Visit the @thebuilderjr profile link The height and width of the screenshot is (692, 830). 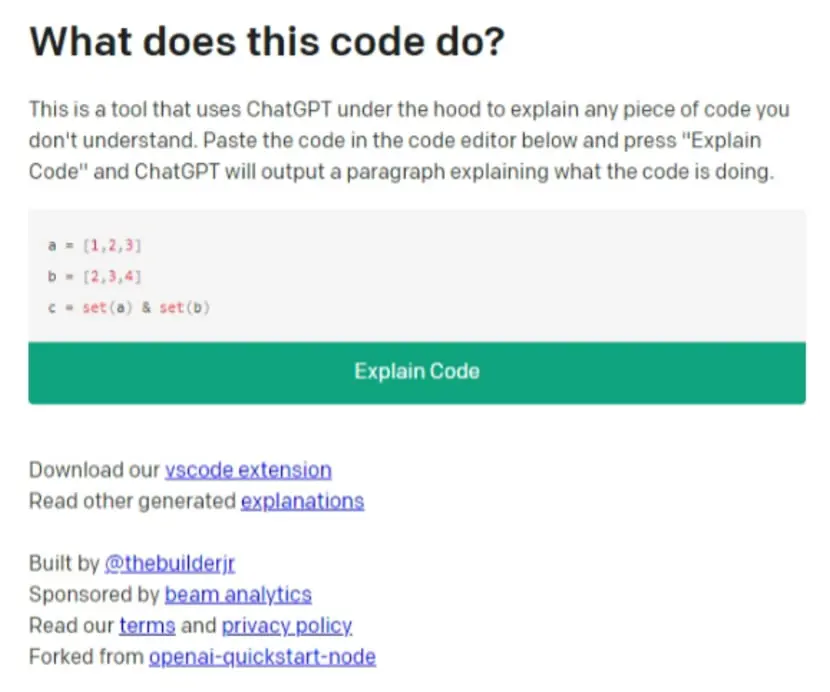click(x=169, y=563)
